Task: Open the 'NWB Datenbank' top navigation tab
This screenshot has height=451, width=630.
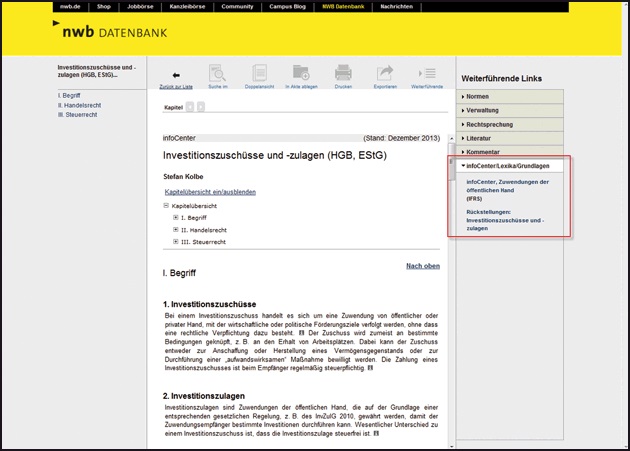Action: (x=344, y=6)
